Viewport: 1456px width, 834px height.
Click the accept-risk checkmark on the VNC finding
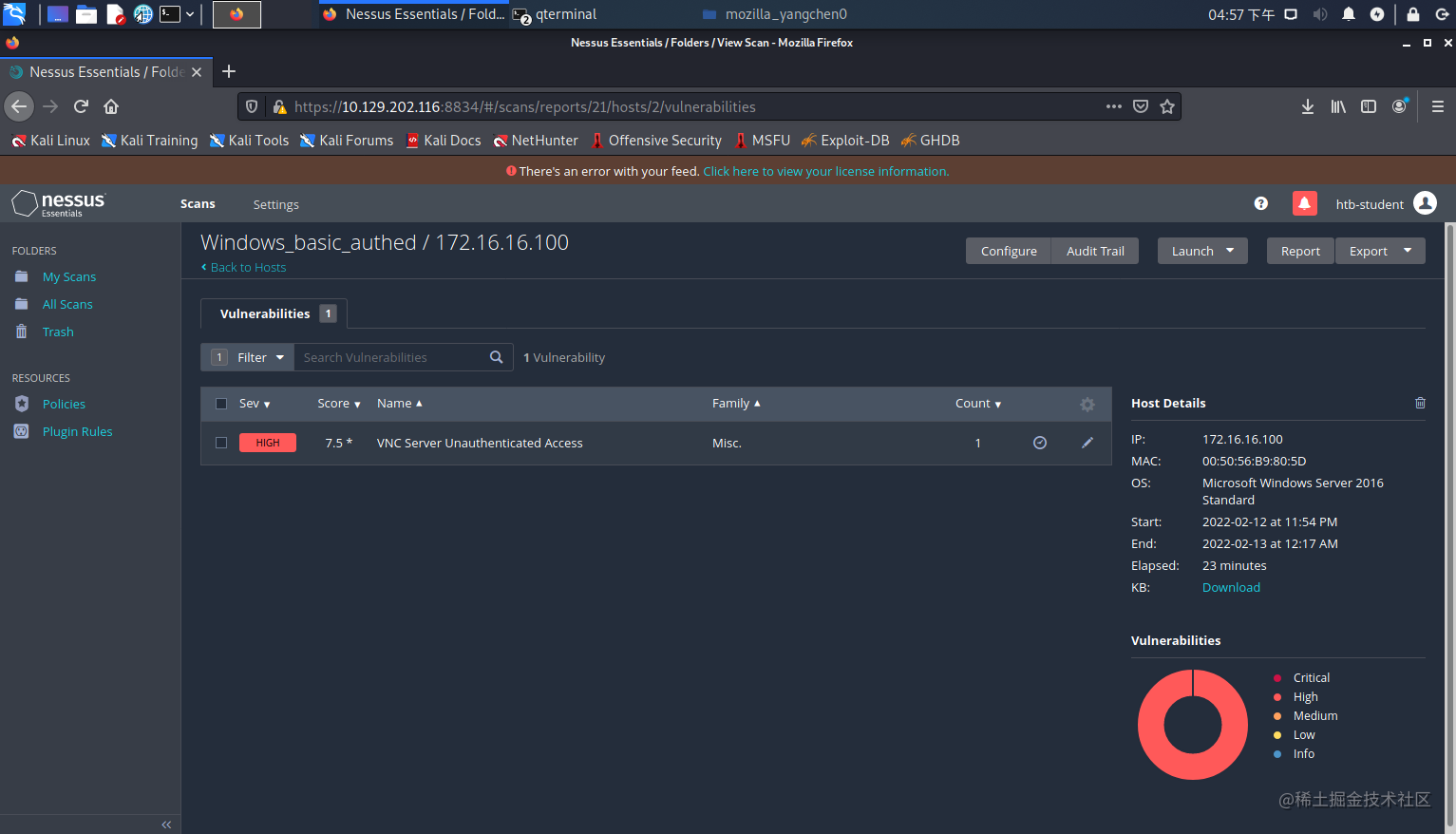click(1039, 443)
